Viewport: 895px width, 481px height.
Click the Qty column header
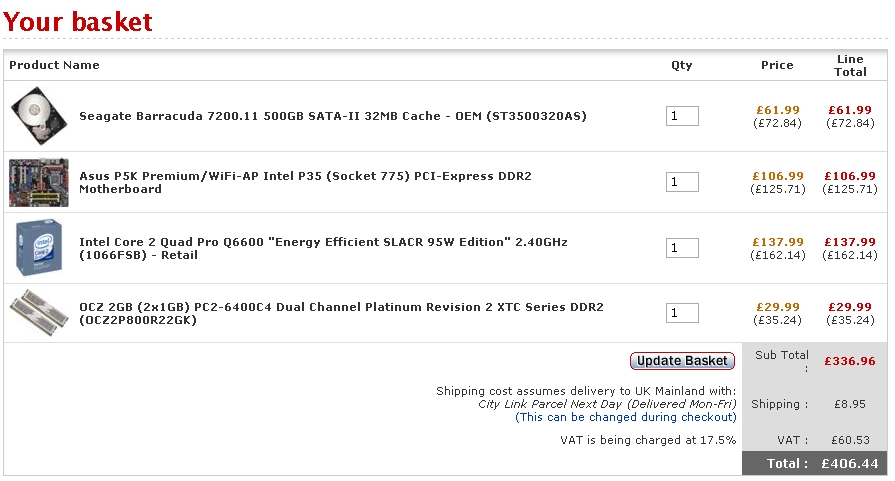(682, 65)
